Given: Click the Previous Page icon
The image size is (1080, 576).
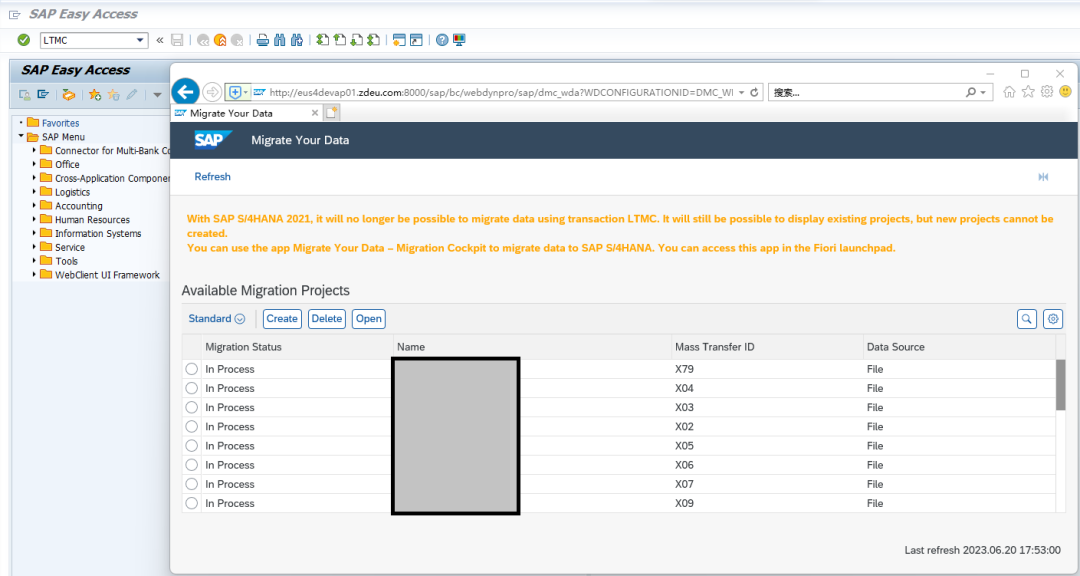Looking at the screenshot, I should pyautogui.click(x=340, y=40).
